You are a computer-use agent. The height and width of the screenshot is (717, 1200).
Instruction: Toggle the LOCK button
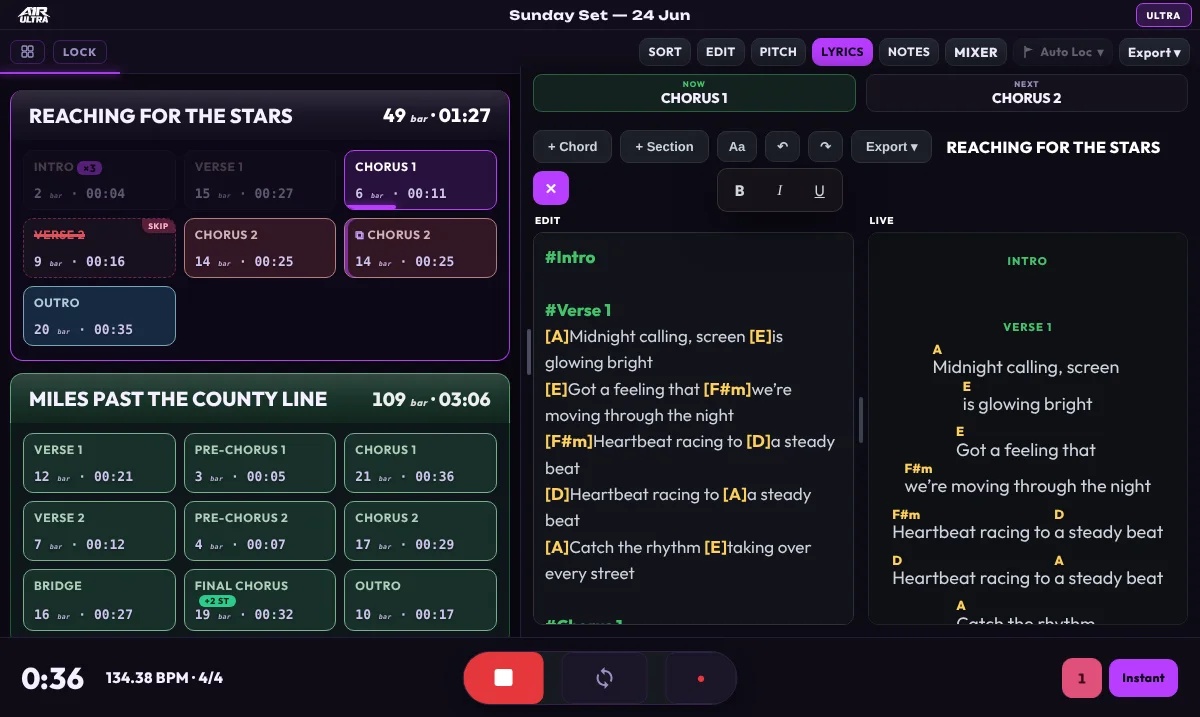(80, 52)
